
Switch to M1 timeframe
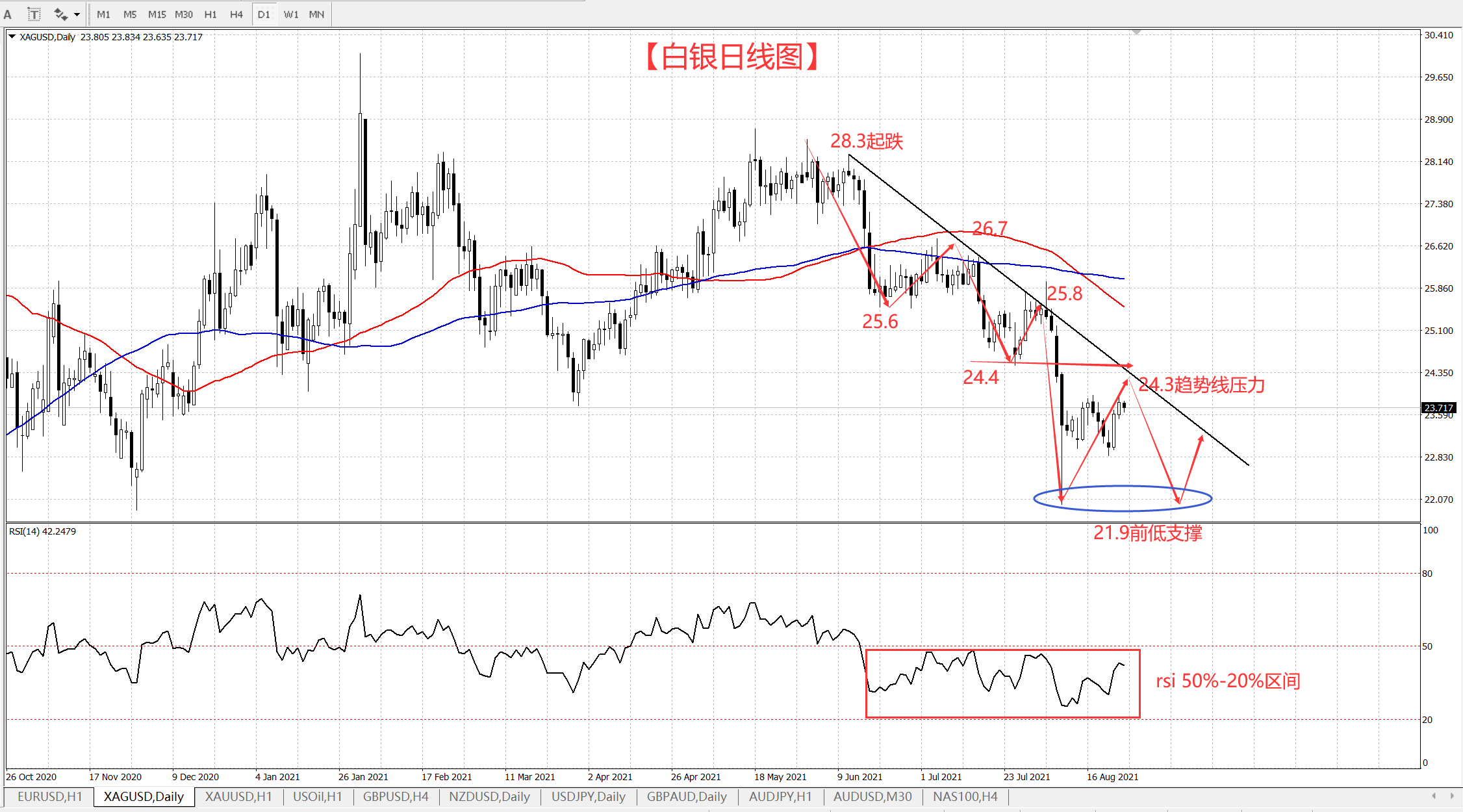(x=103, y=14)
